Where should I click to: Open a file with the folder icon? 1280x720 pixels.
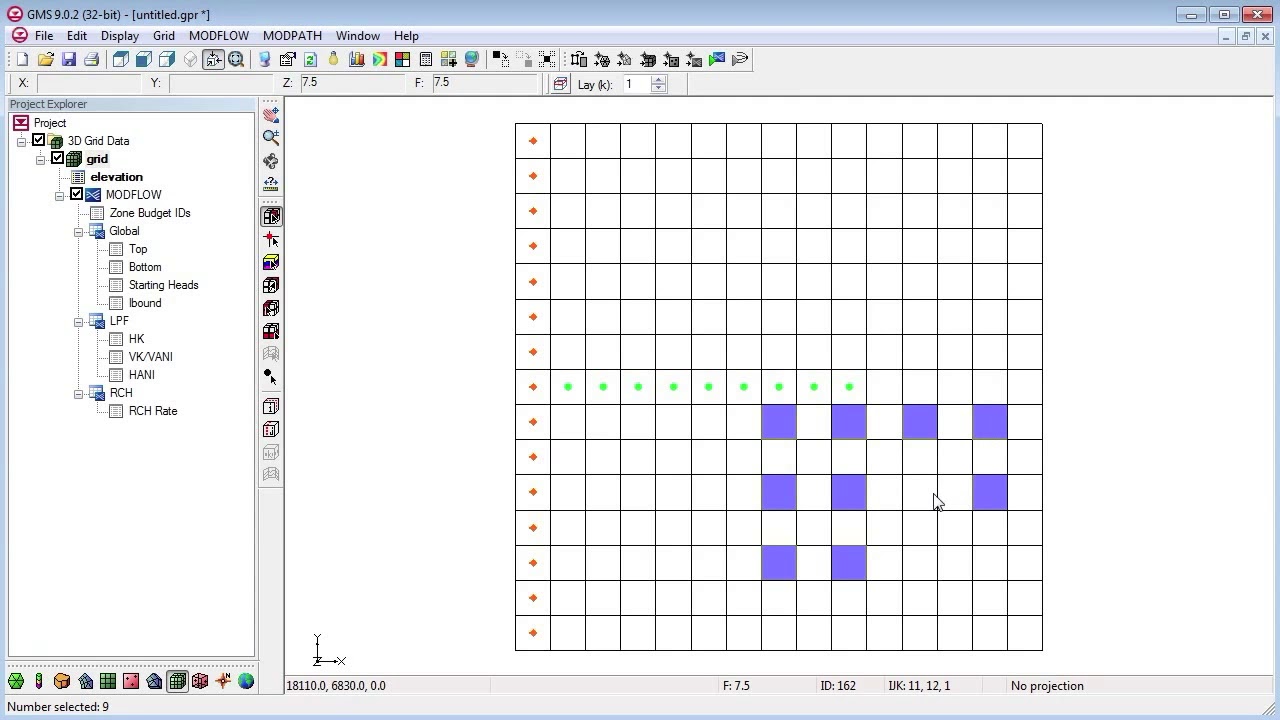tap(45, 60)
